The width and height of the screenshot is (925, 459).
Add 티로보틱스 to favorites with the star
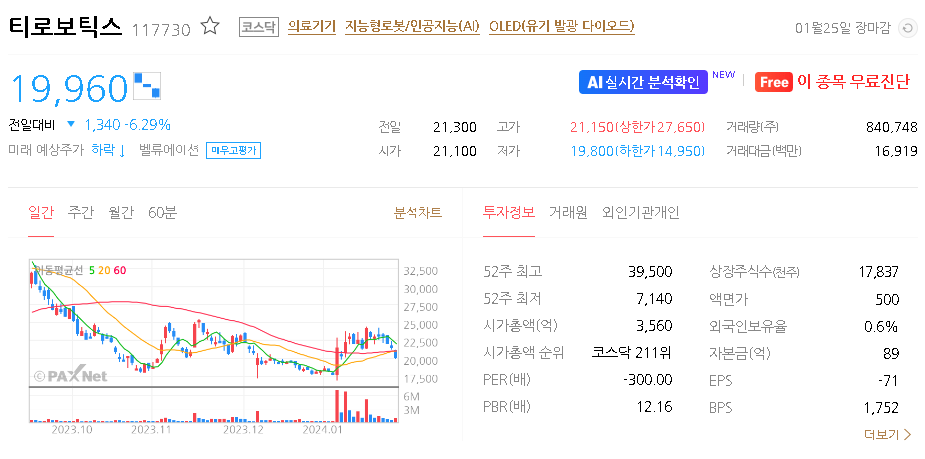[210, 27]
